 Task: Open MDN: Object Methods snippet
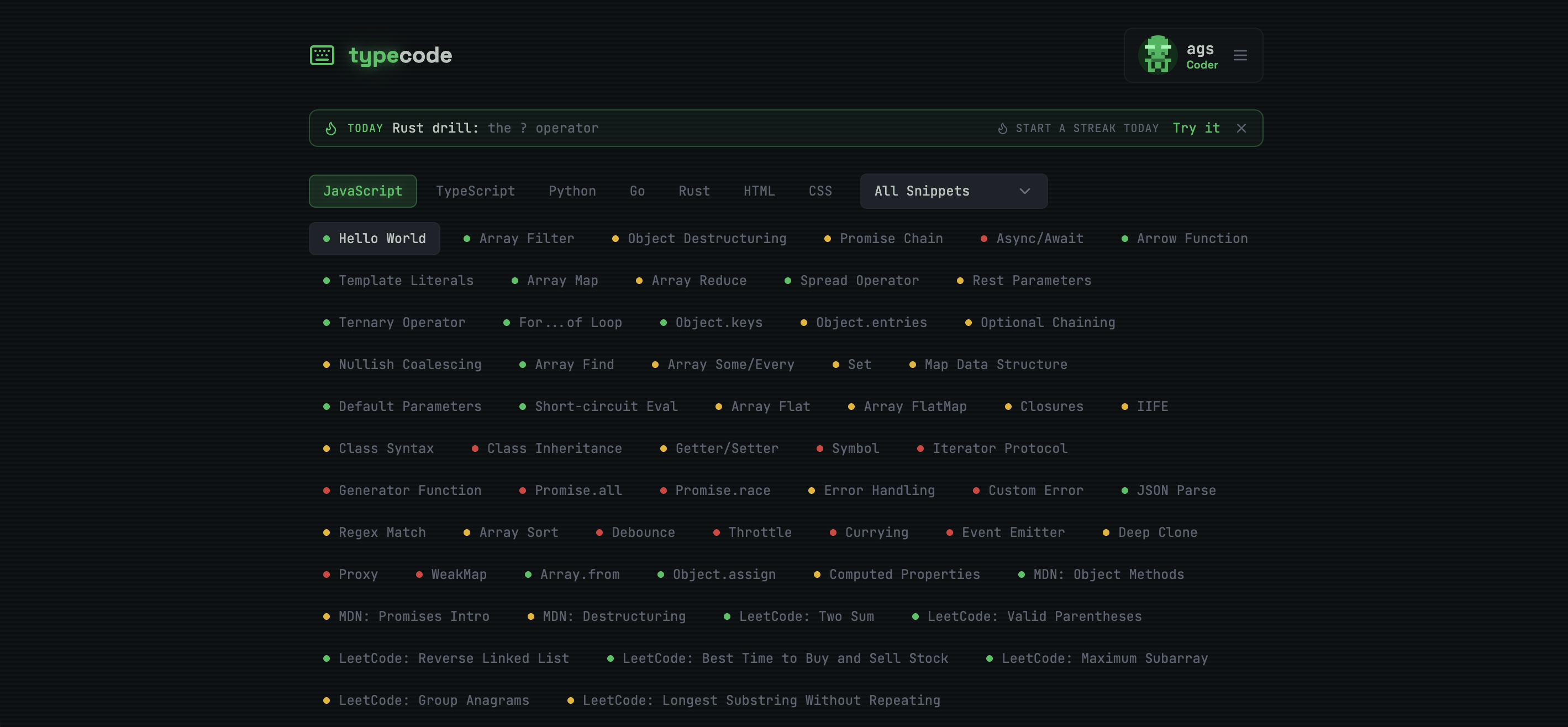click(1101, 575)
